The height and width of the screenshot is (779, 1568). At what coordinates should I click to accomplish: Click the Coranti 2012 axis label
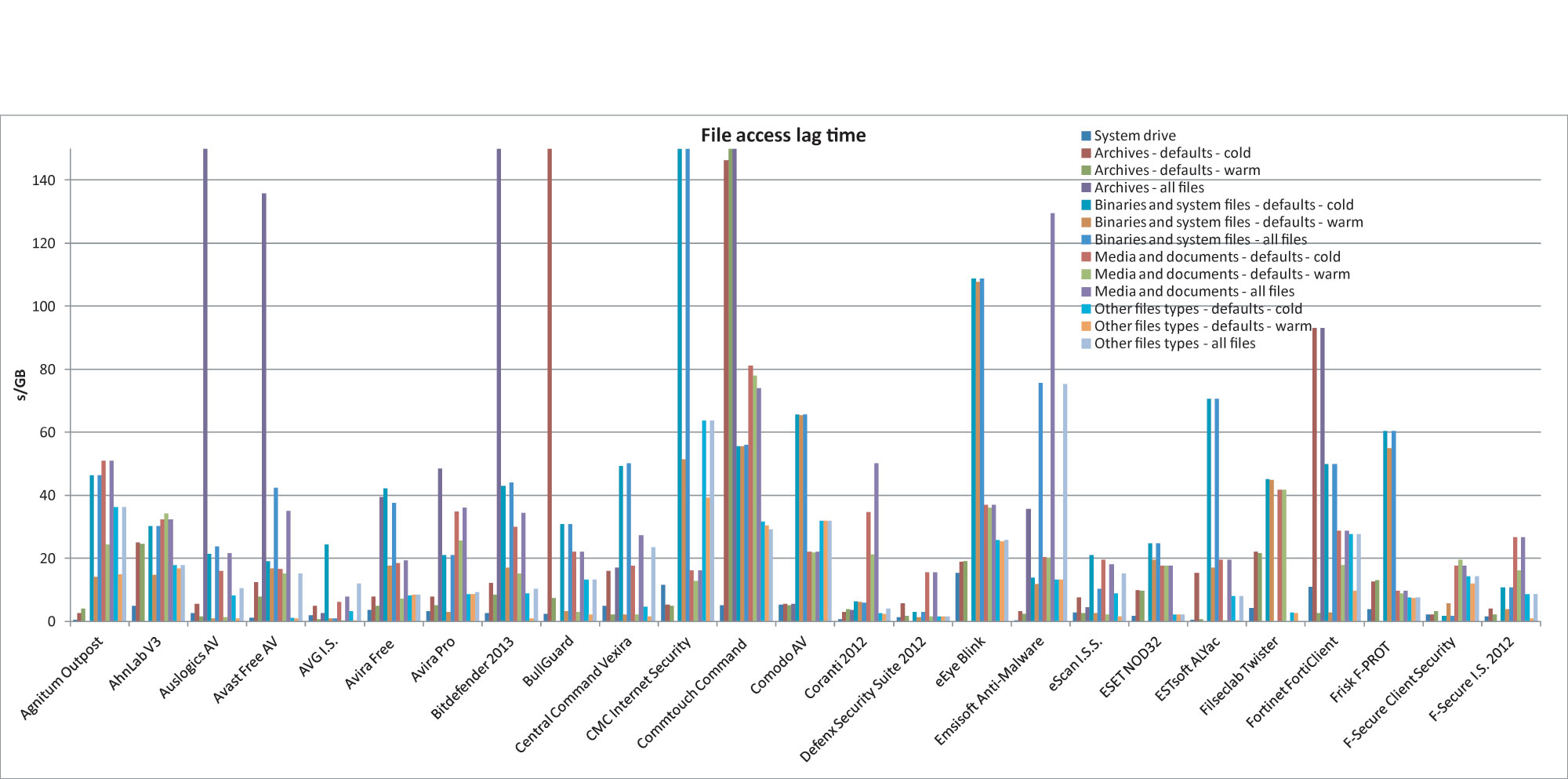pos(836,667)
